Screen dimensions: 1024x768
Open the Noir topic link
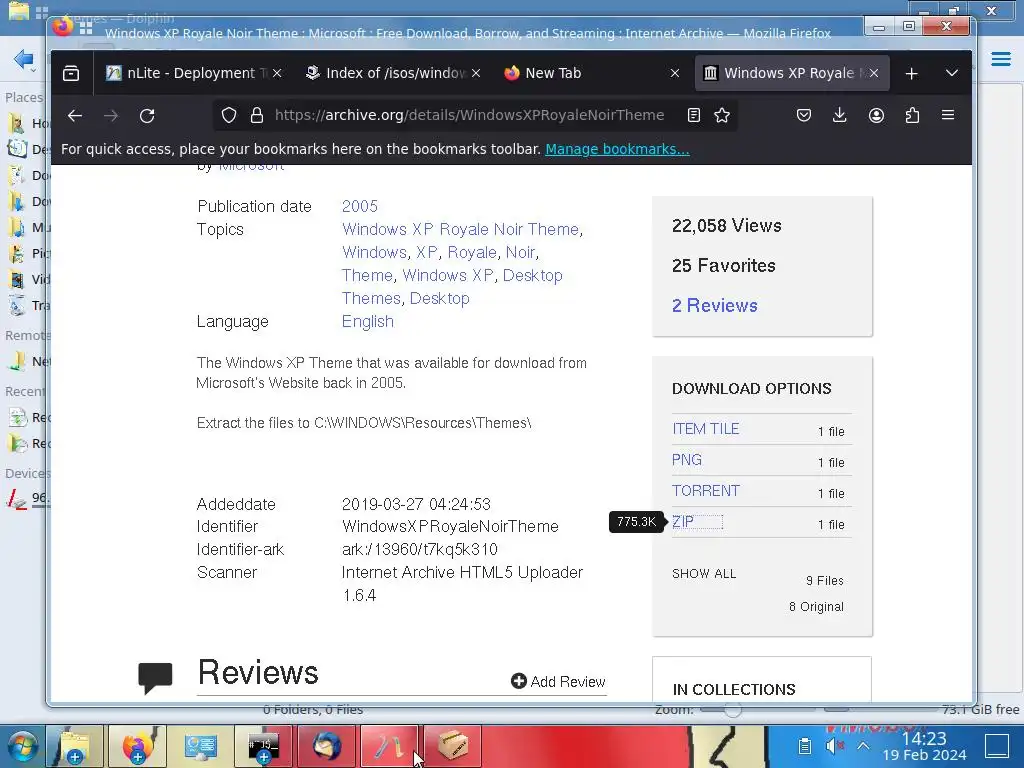pyautogui.click(x=520, y=252)
